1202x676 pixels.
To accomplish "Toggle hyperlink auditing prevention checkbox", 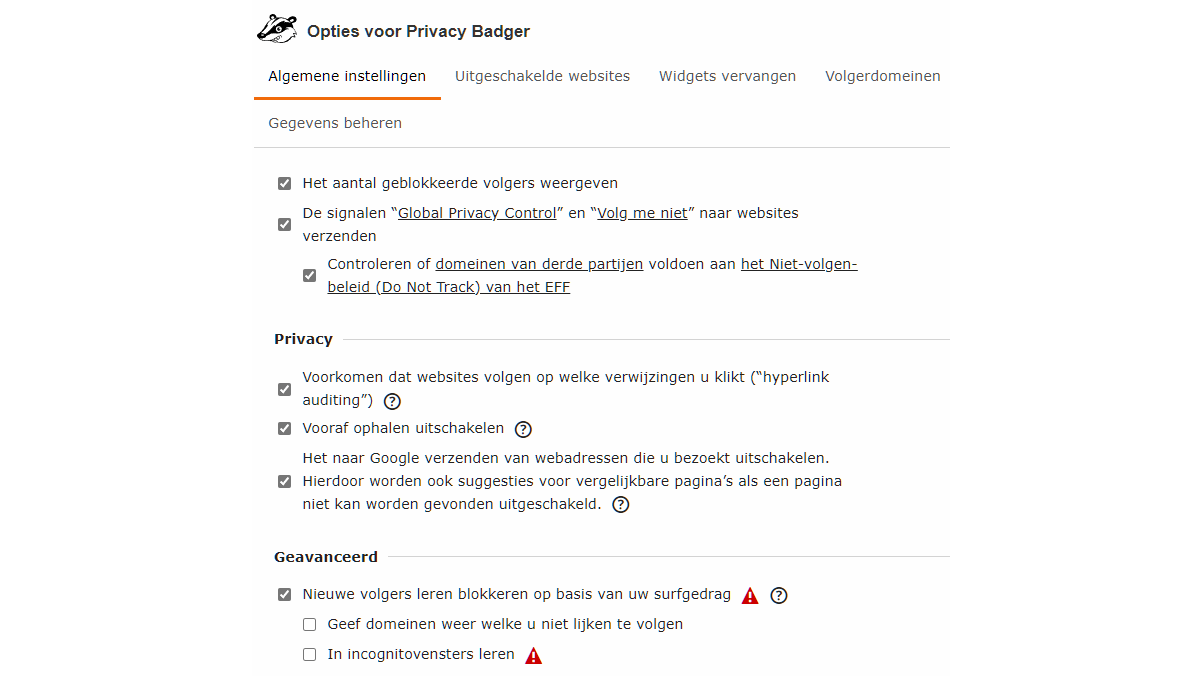I will click(x=285, y=389).
